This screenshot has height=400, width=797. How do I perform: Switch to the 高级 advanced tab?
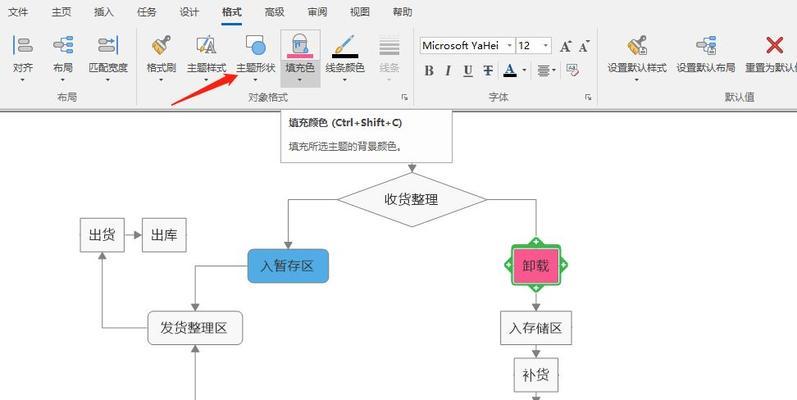pos(274,12)
